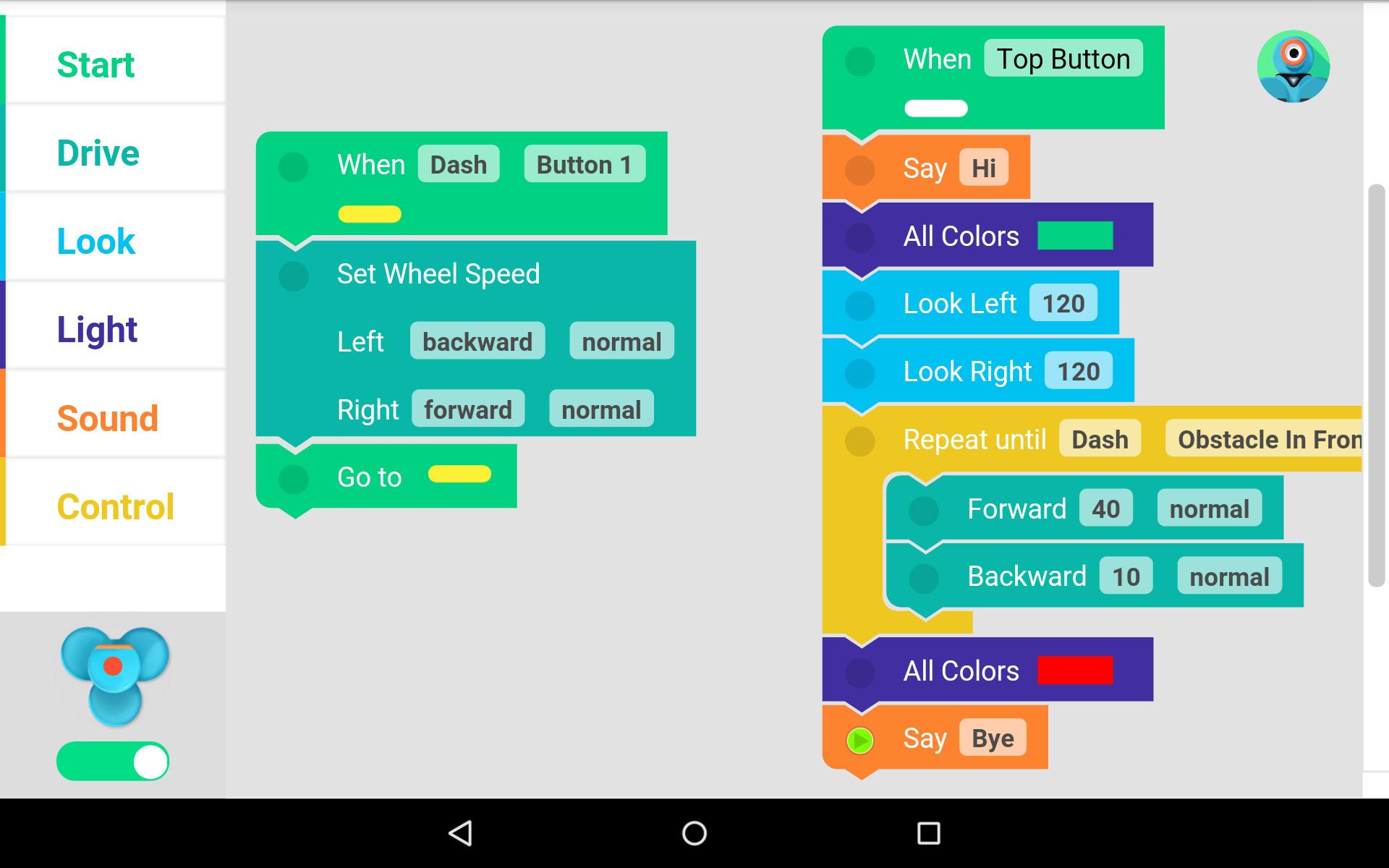
Task: Toggle the Left wheel backward direction
Action: pos(477,341)
